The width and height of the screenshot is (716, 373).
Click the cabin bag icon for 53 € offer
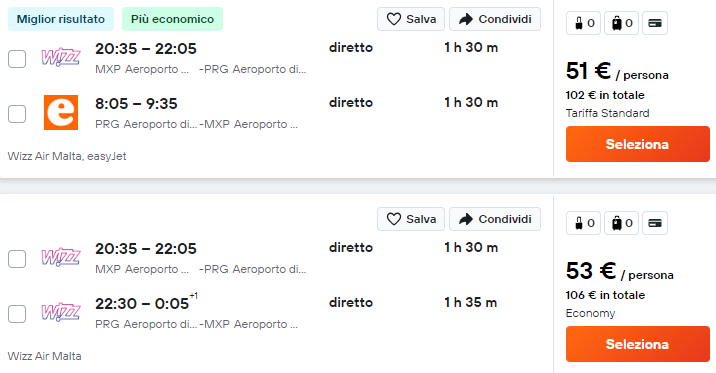pos(579,223)
